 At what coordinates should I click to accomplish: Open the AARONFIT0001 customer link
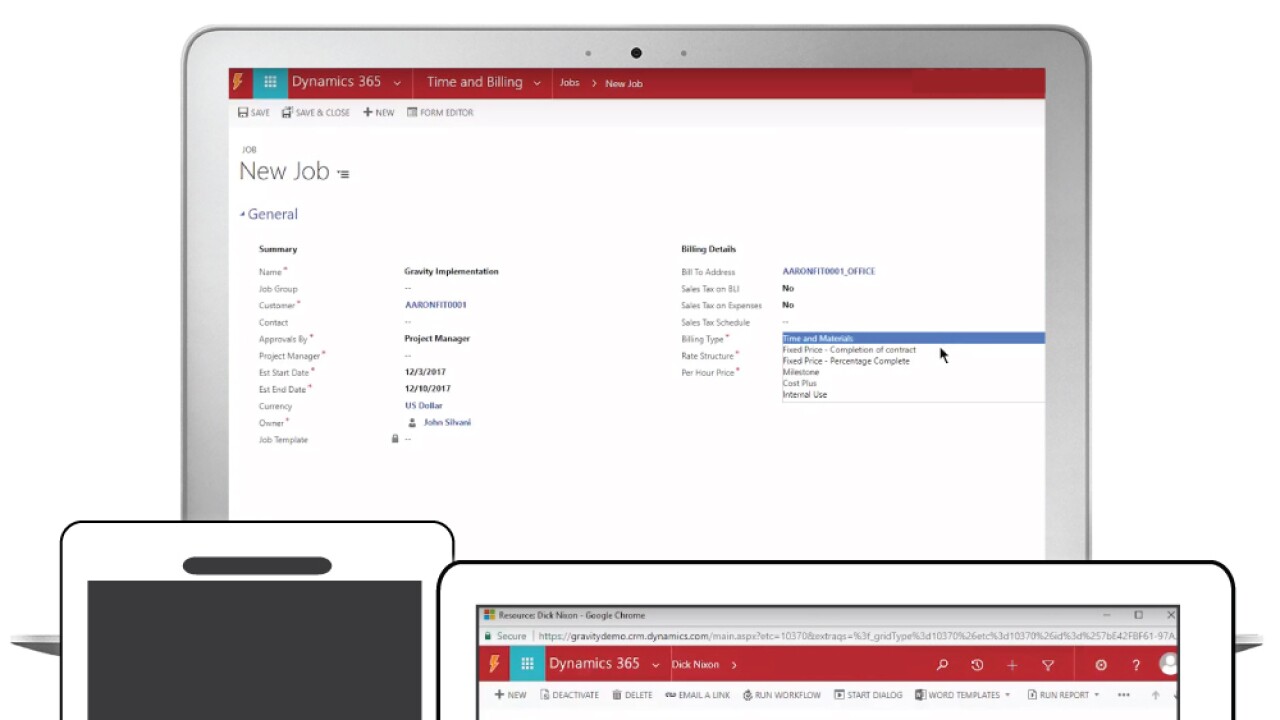tap(435, 305)
